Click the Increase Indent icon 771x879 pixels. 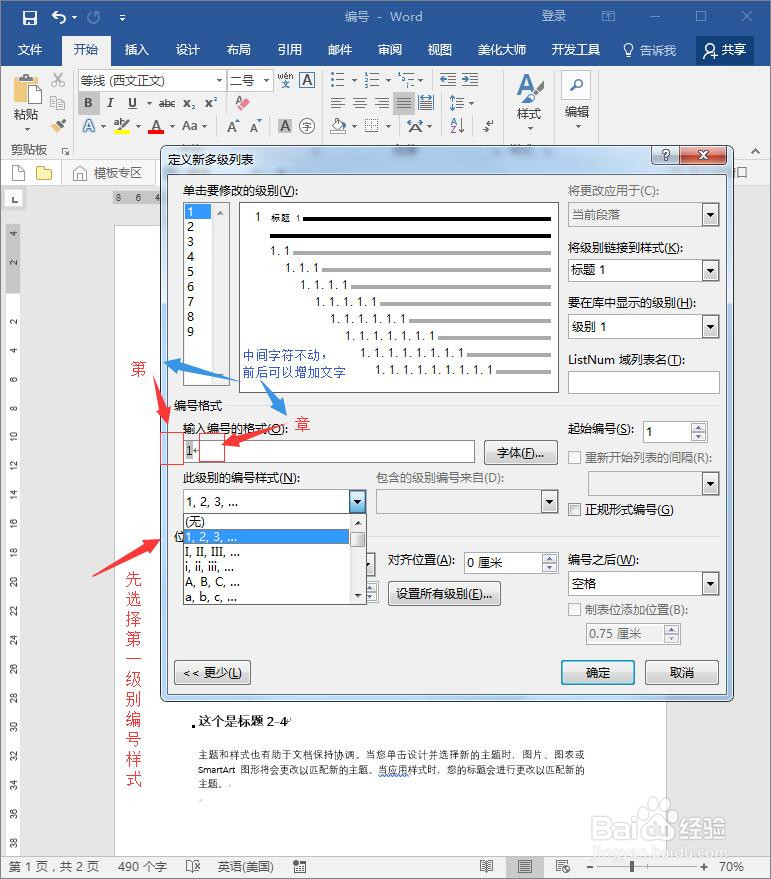click(469, 80)
